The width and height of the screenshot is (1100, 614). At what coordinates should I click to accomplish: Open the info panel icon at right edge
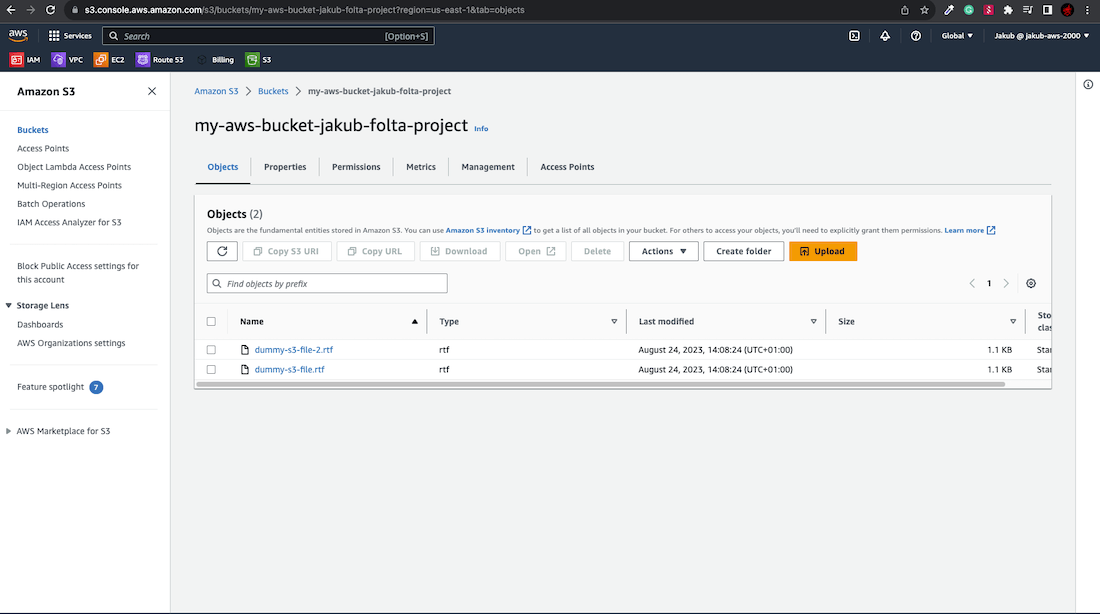pos(1088,85)
